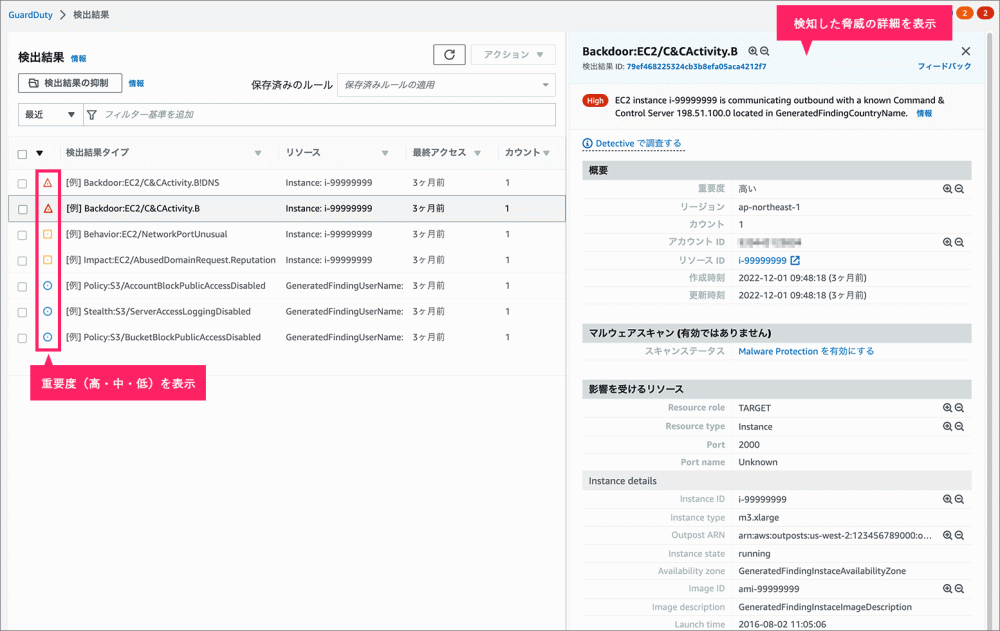The image size is (1000, 631).
Task: Open the 最近 filter dropdown
Action: click(50, 115)
